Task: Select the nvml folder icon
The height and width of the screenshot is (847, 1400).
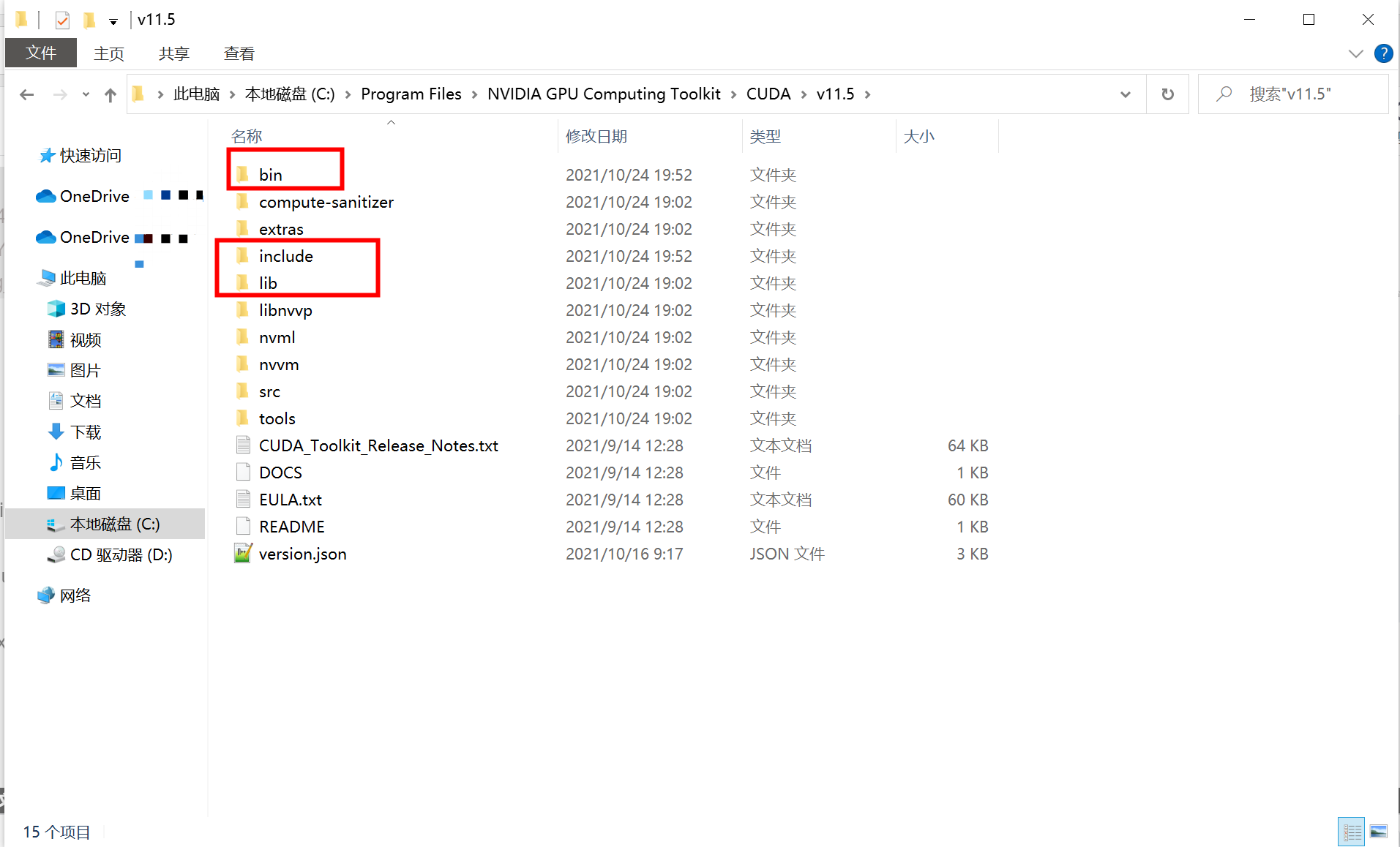Action: [x=242, y=336]
